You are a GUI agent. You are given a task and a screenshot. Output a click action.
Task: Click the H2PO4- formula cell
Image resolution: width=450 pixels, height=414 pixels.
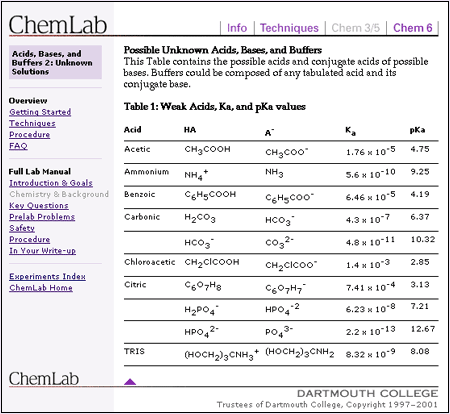tap(202, 310)
